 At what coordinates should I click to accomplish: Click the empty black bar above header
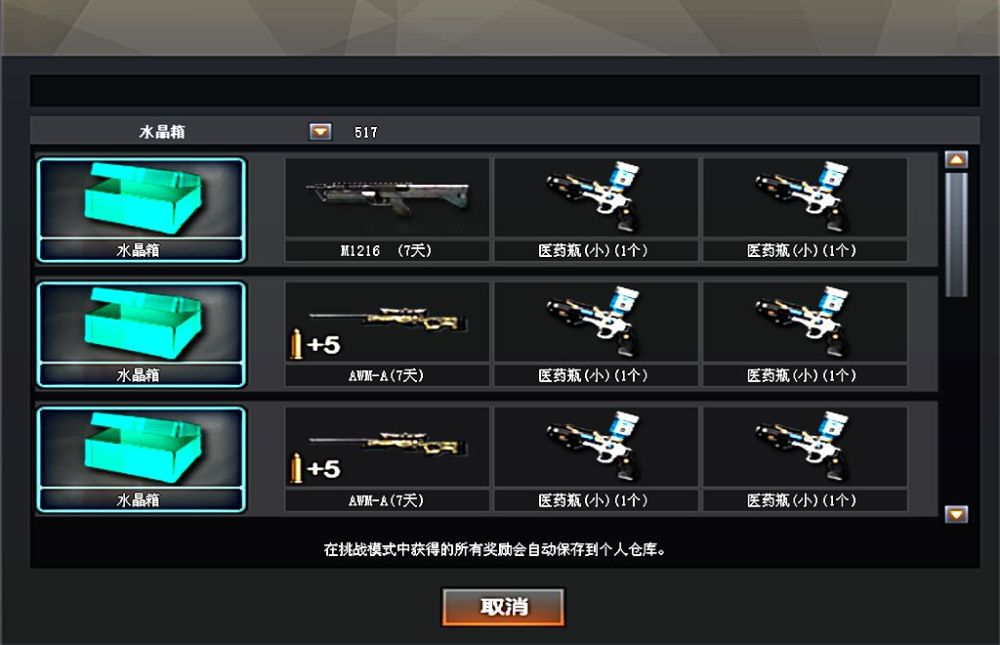point(504,91)
